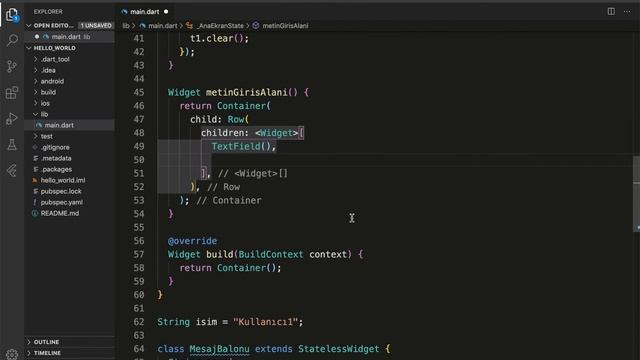This screenshot has width=640, height=360.
Task: Click main.dart in the breadcrumb
Action: (162, 26)
